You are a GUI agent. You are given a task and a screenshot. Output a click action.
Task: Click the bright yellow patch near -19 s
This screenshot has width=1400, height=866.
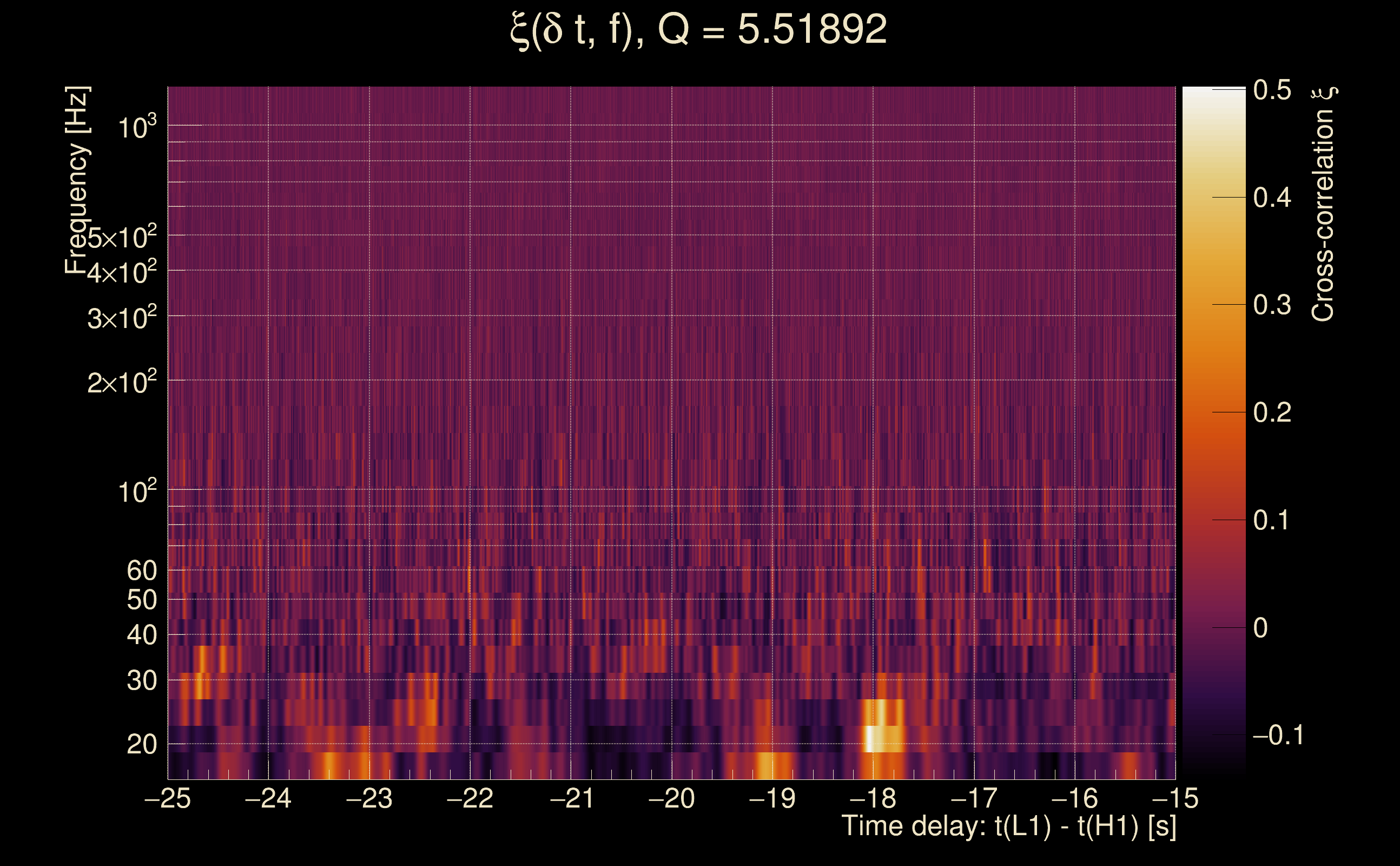(765, 766)
